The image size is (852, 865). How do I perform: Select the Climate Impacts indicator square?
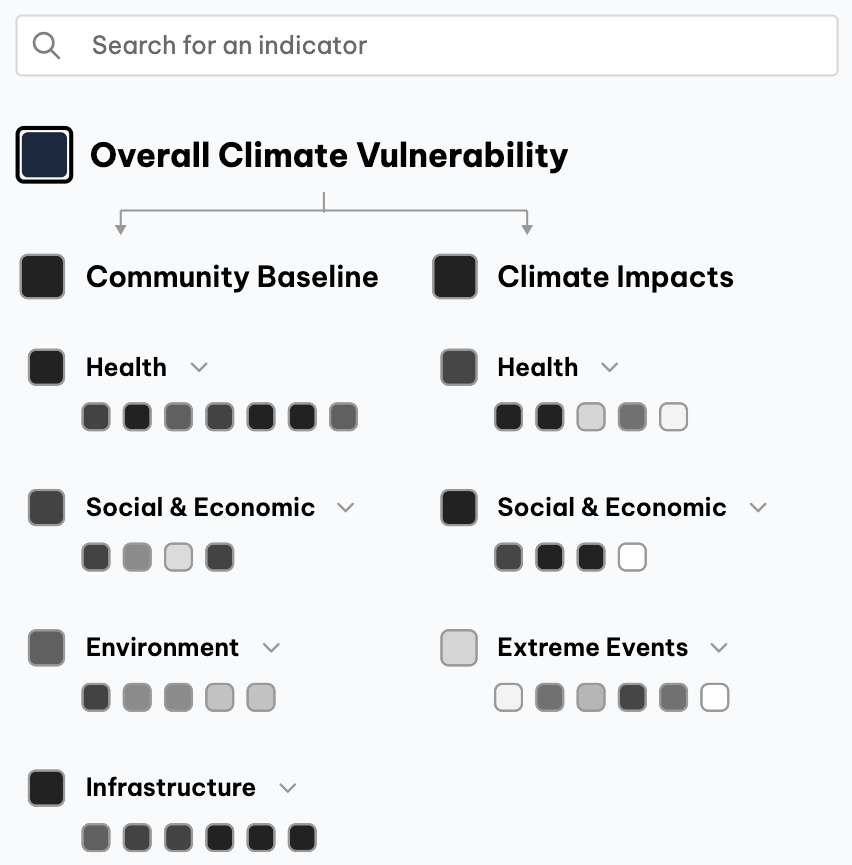tap(454, 277)
